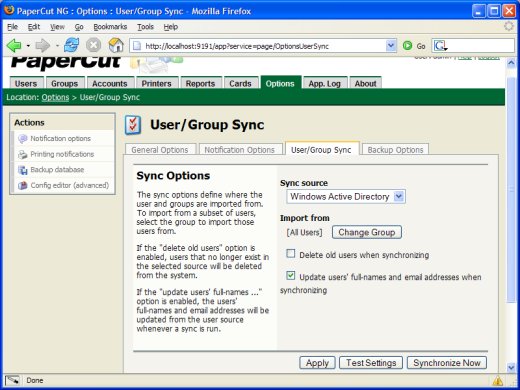Click the vertical scrollbar thumb
Screen dimensions: 520x390
511,190
